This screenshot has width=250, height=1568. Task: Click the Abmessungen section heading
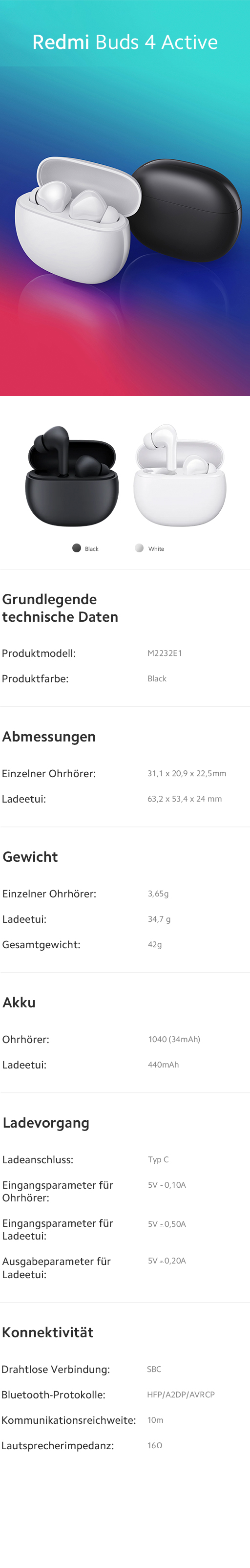pos(49,737)
